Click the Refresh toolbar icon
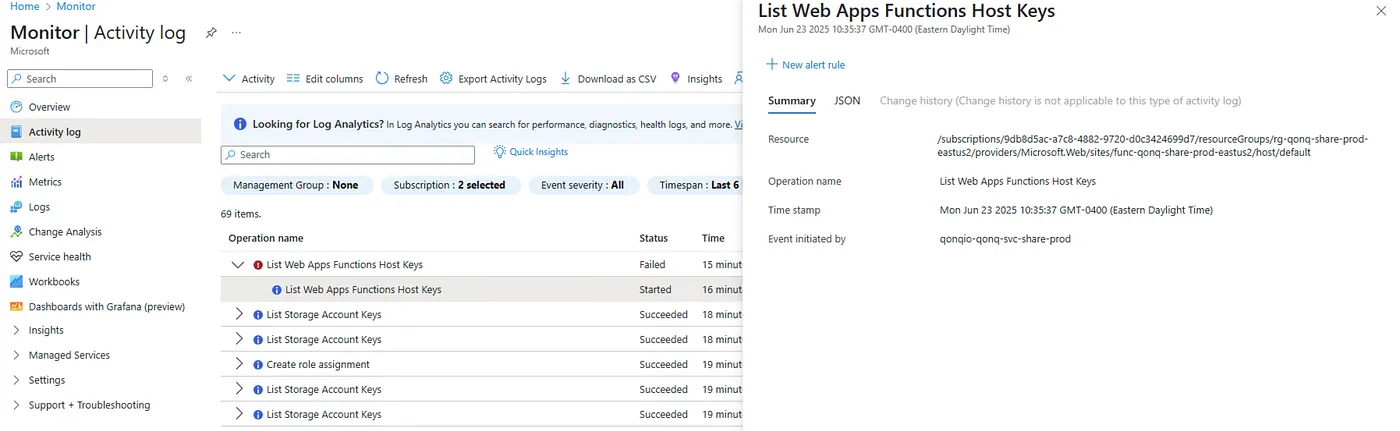Image resolution: width=1400 pixels, height=431 pixels. [x=382, y=78]
